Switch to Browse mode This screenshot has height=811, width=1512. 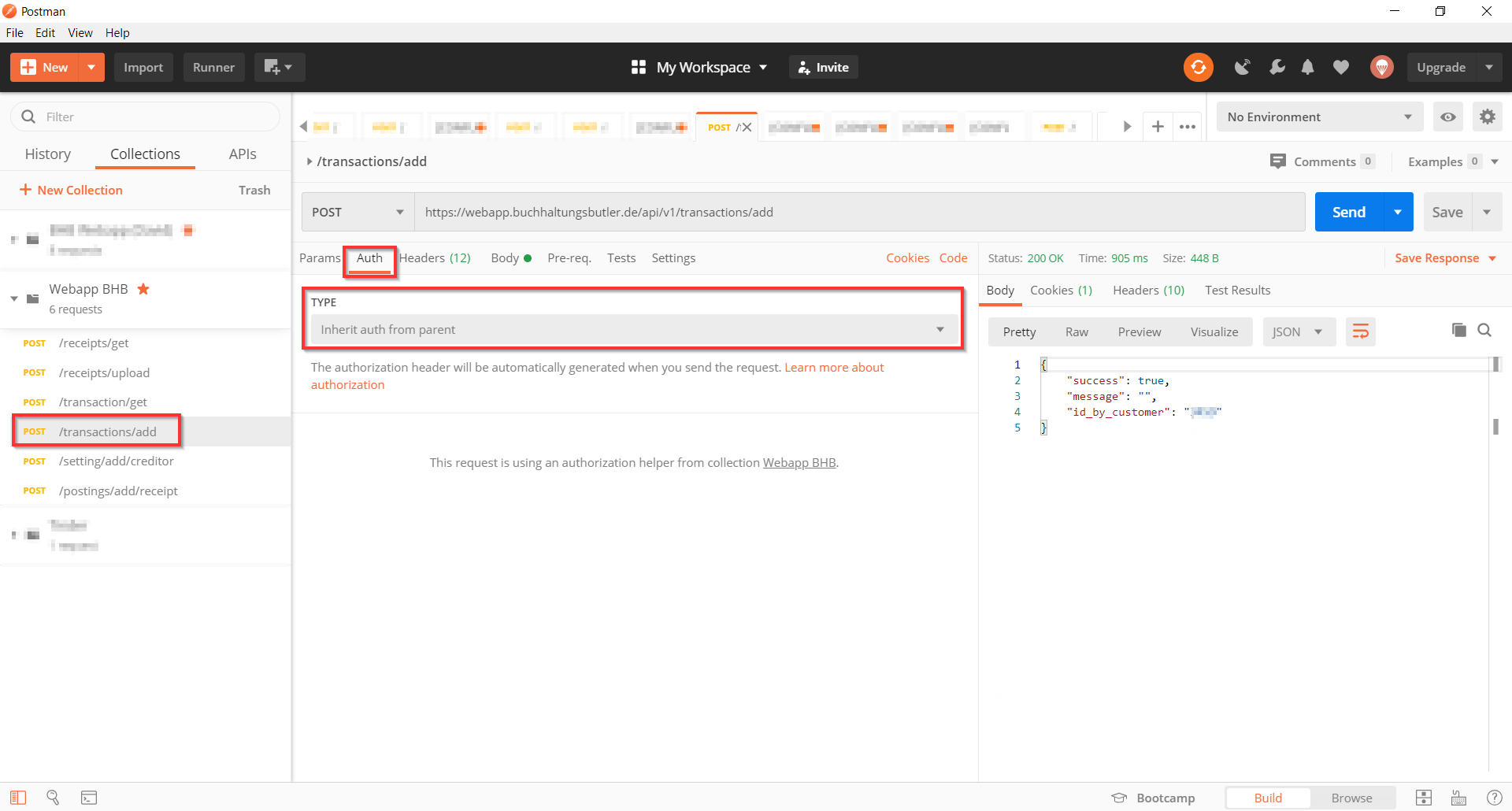click(x=1351, y=798)
